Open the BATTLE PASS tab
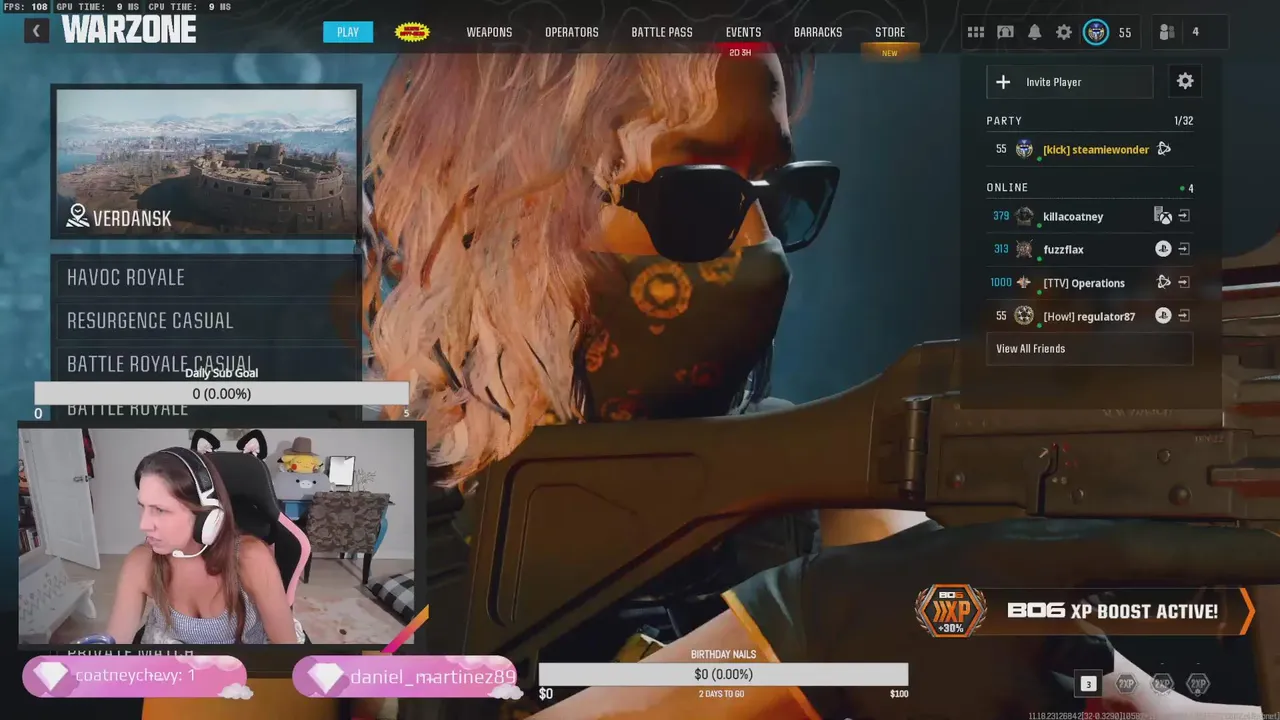The image size is (1280, 720). coord(662,32)
